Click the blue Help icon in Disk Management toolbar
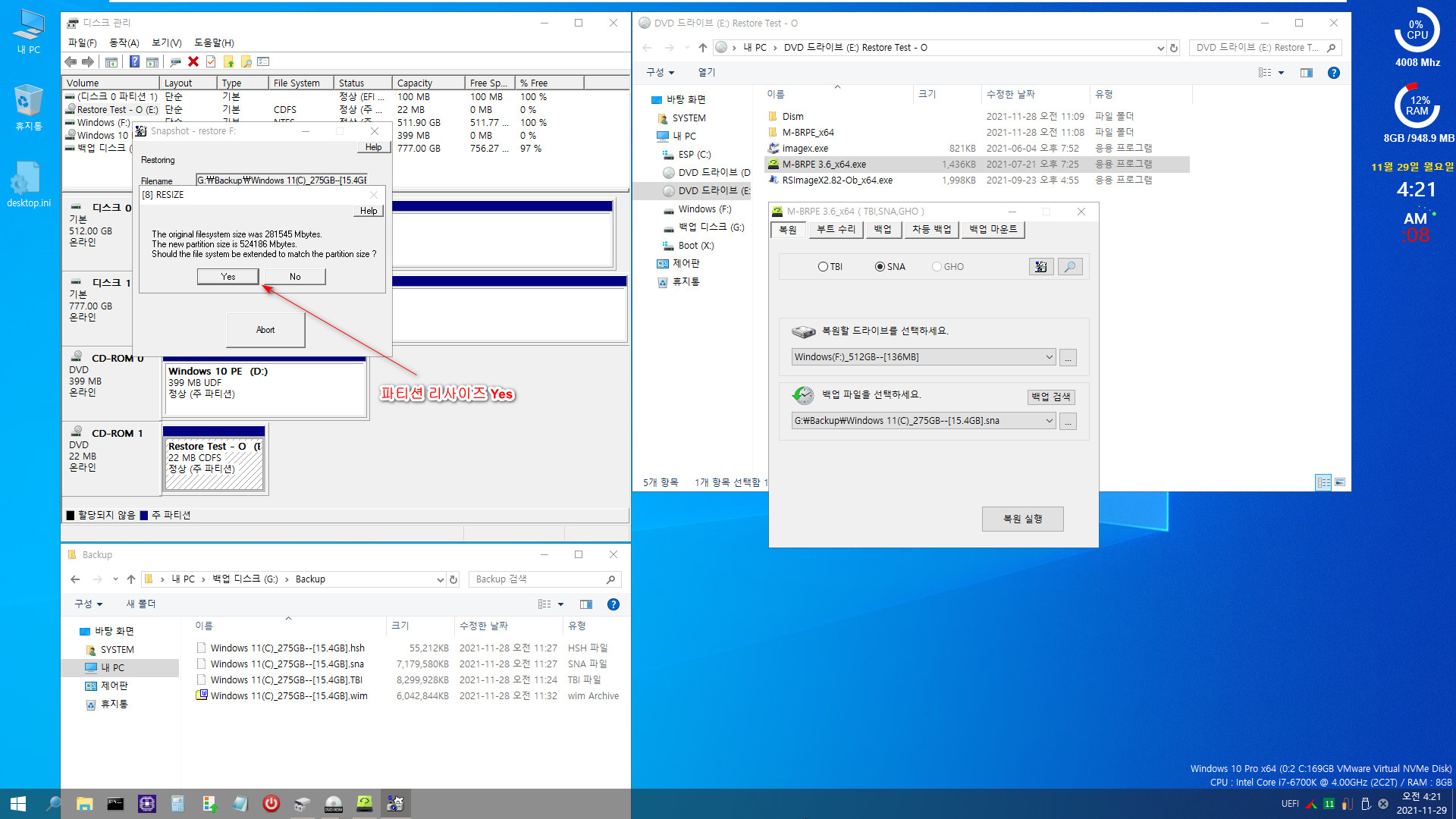The image size is (1456, 819). (134, 62)
